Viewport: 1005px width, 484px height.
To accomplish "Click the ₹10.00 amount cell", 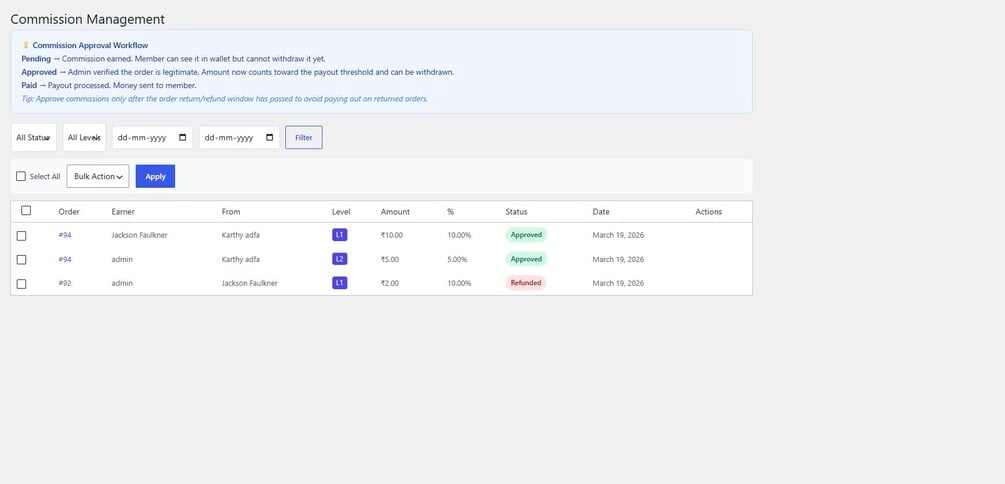I will tap(392, 235).
